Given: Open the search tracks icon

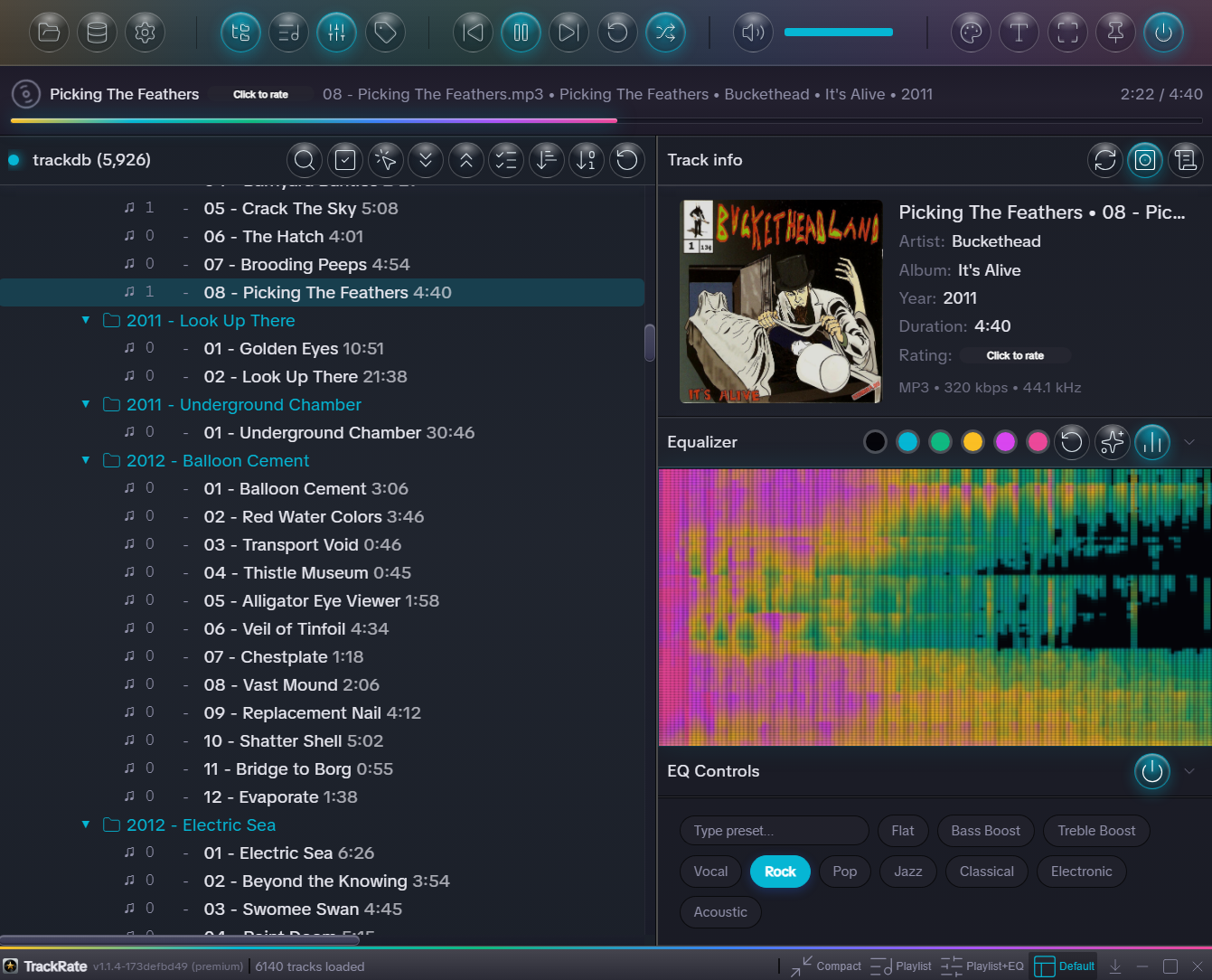Looking at the screenshot, I should point(305,161).
